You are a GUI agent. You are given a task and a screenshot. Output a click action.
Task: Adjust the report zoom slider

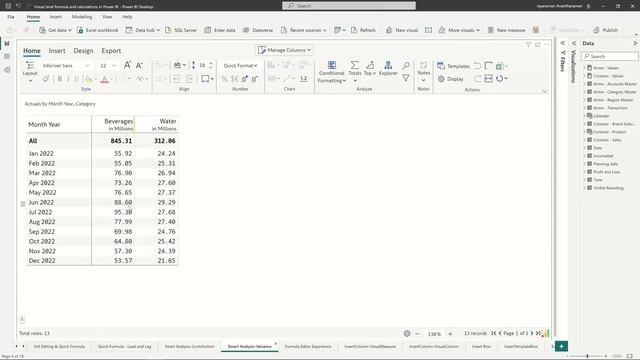(x=587, y=356)
